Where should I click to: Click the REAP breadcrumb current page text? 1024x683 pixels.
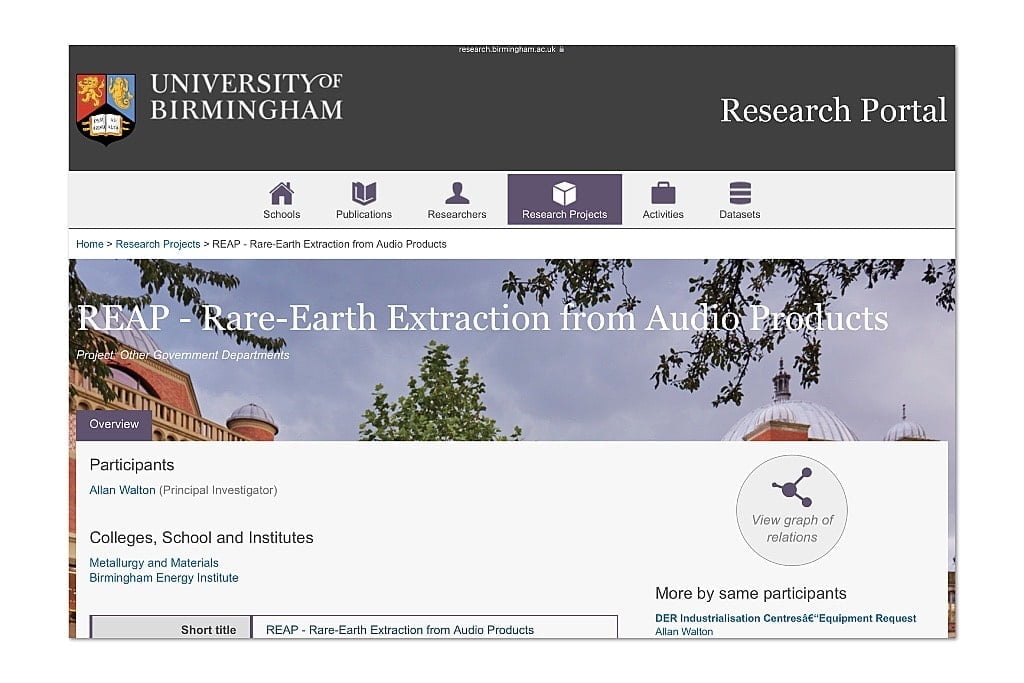click(329, 244)
